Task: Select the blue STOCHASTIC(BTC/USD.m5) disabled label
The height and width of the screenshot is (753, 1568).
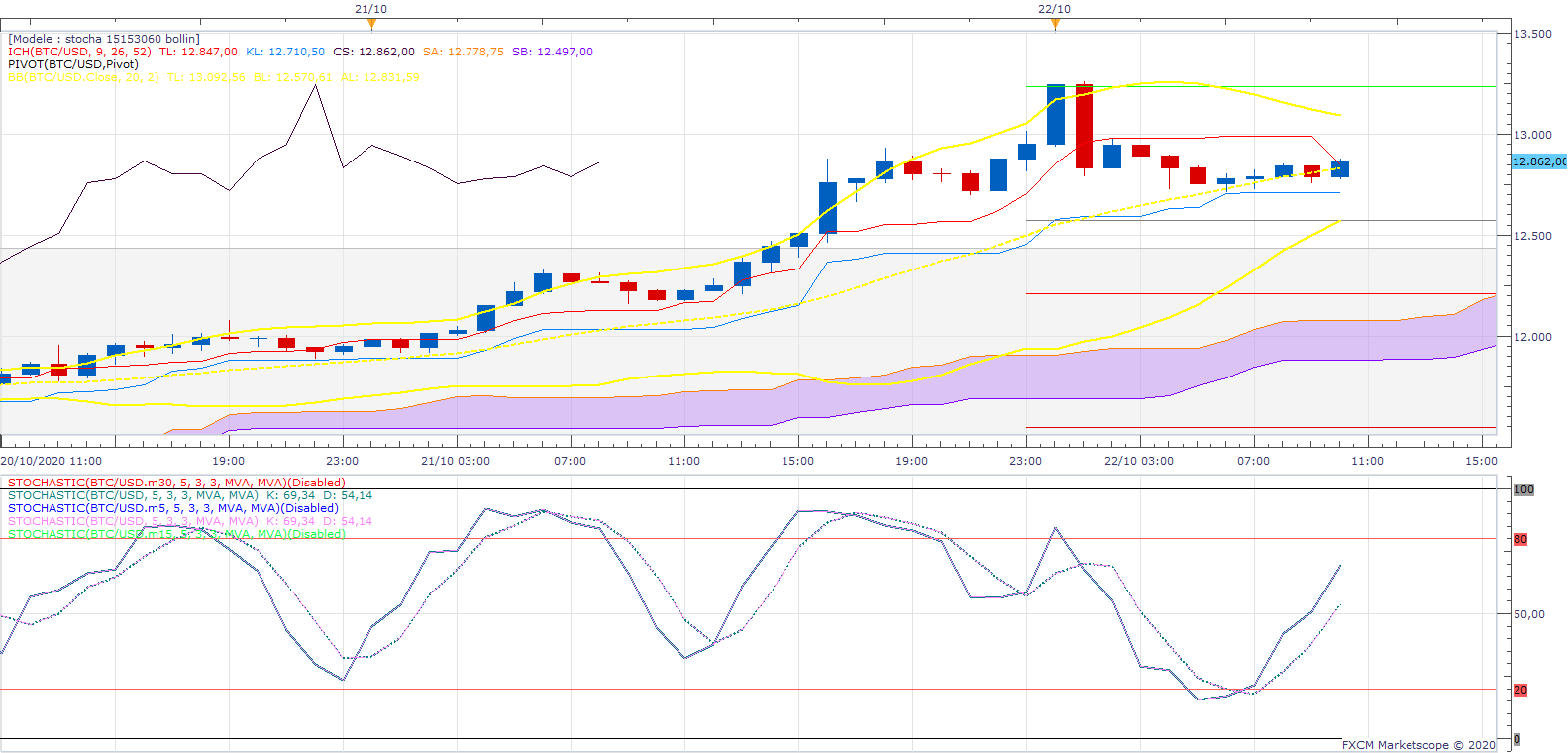Action: 173,508
